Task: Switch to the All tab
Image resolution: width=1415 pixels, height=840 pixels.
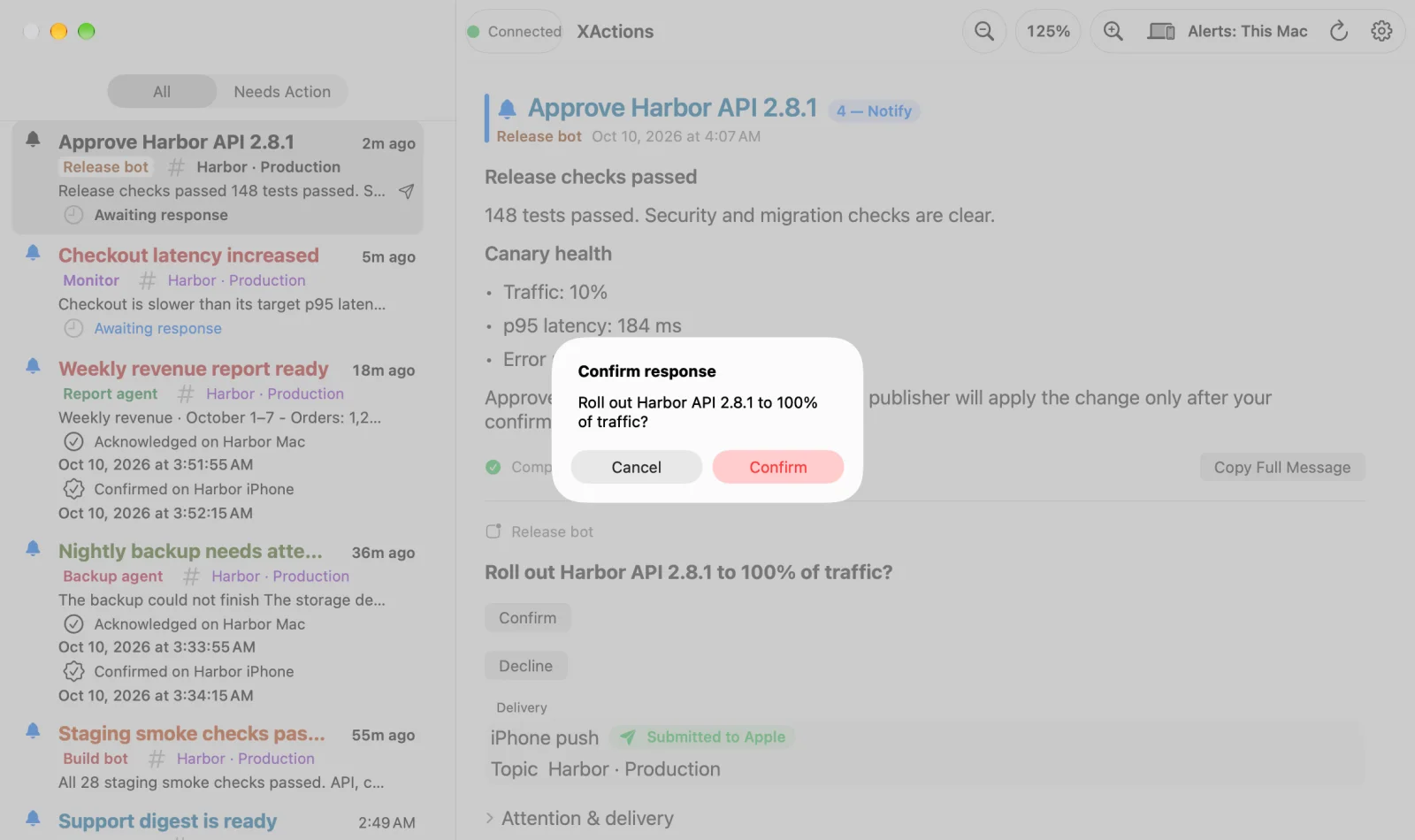Action: [x=162, y=91]
